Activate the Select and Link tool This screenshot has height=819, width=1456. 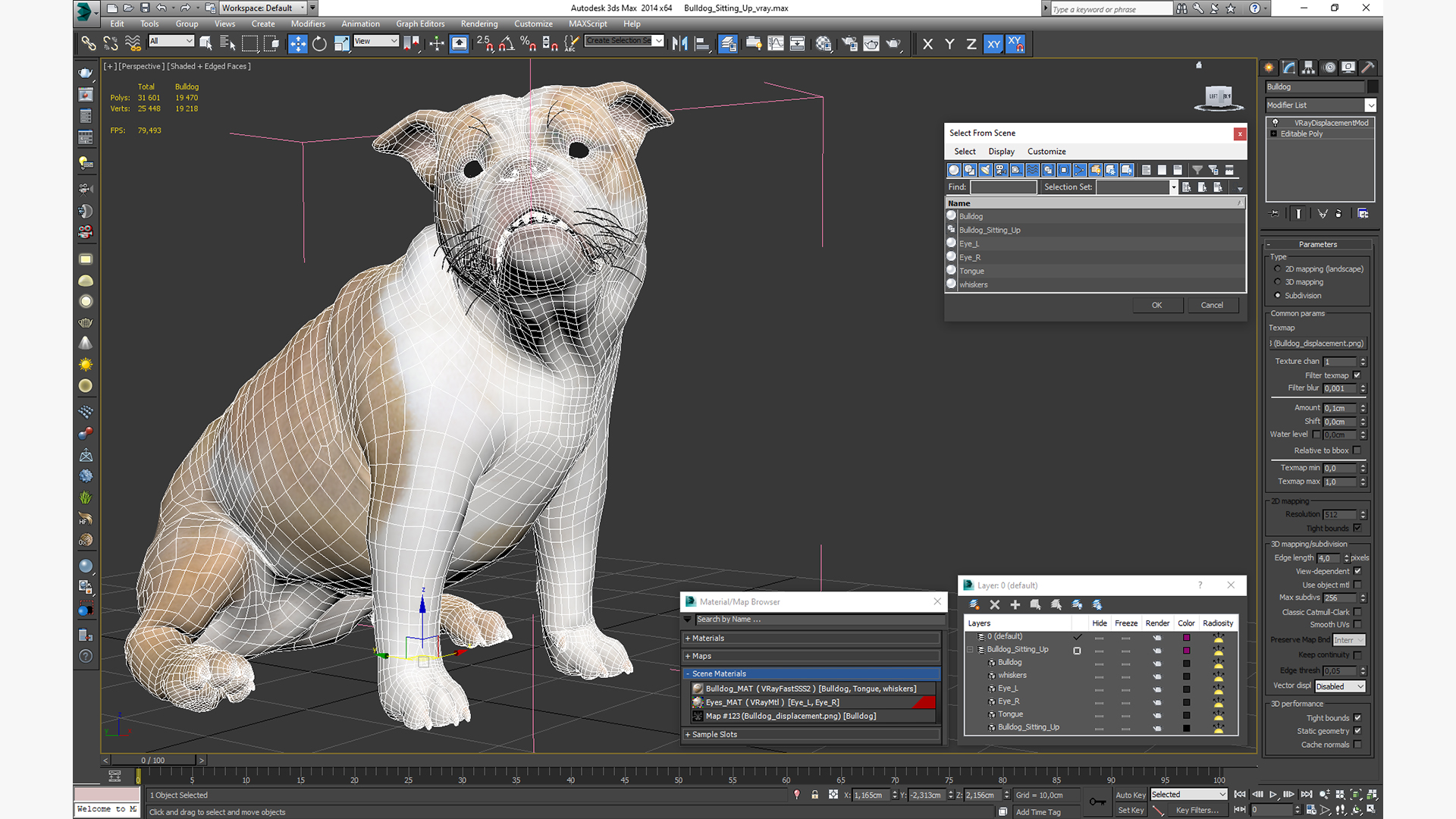pyautogui.click(x=89, y=44)
